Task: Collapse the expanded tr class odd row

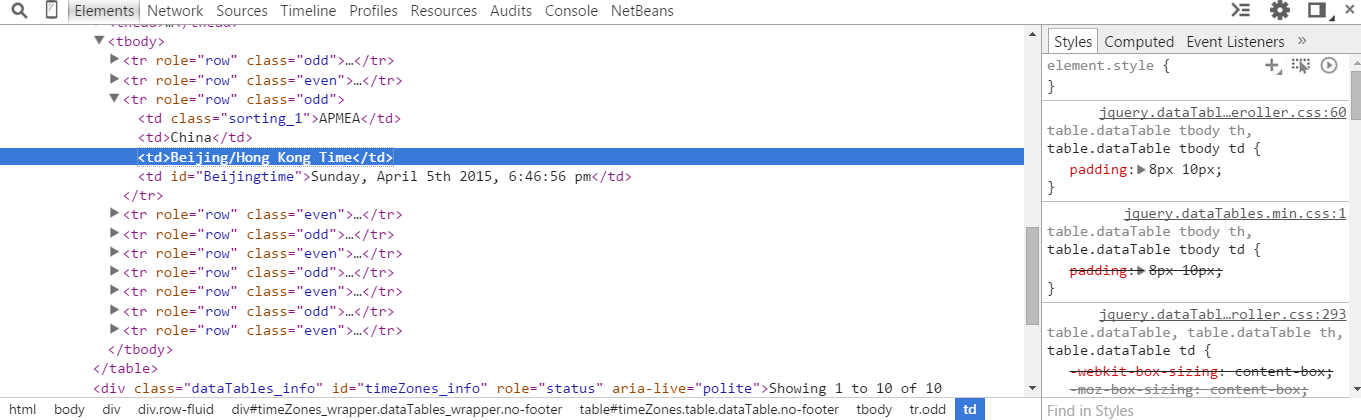Action: [x=114, y=99]
